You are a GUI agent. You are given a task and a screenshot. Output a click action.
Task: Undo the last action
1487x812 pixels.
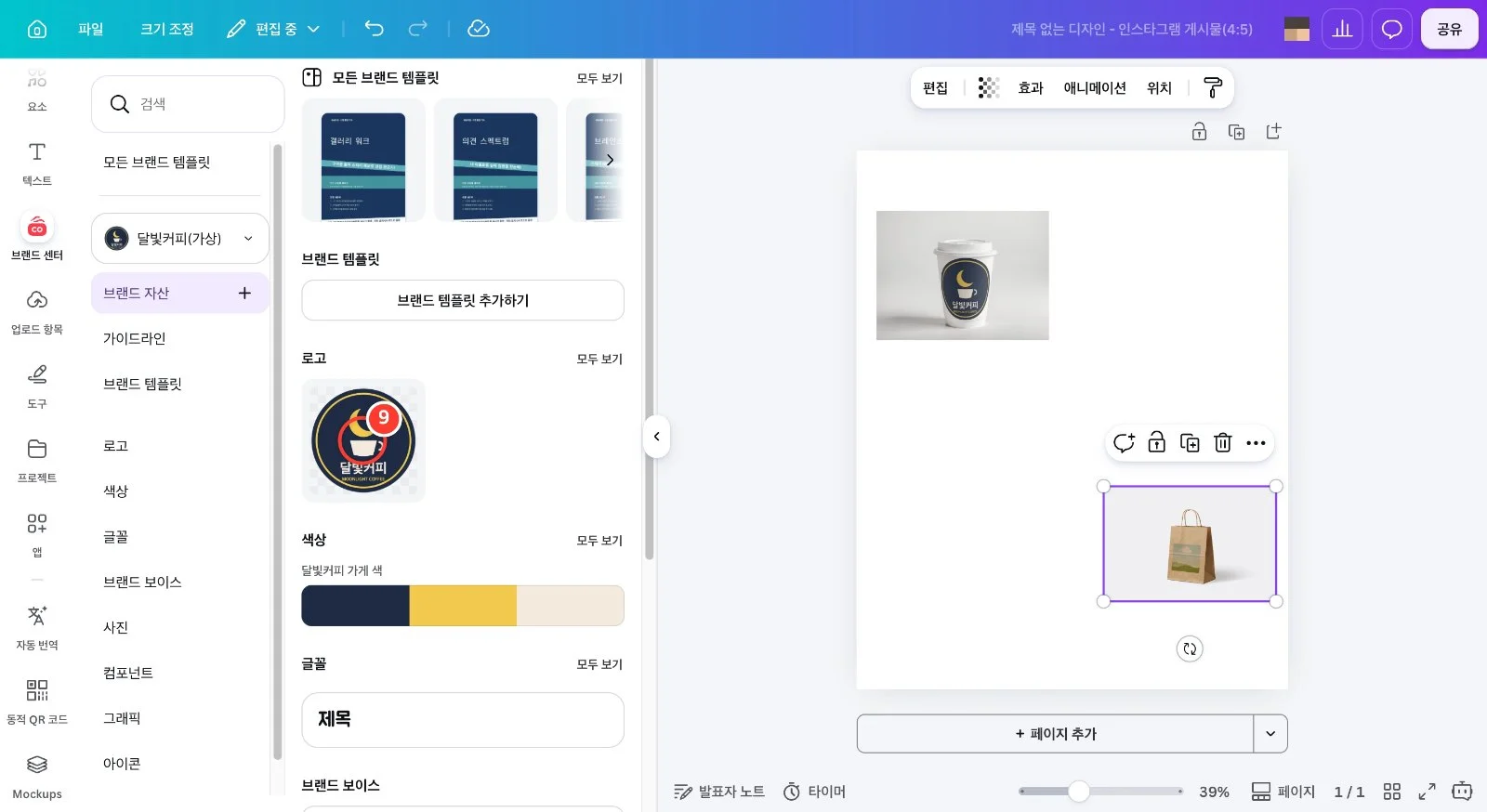[x=374, y=29]
